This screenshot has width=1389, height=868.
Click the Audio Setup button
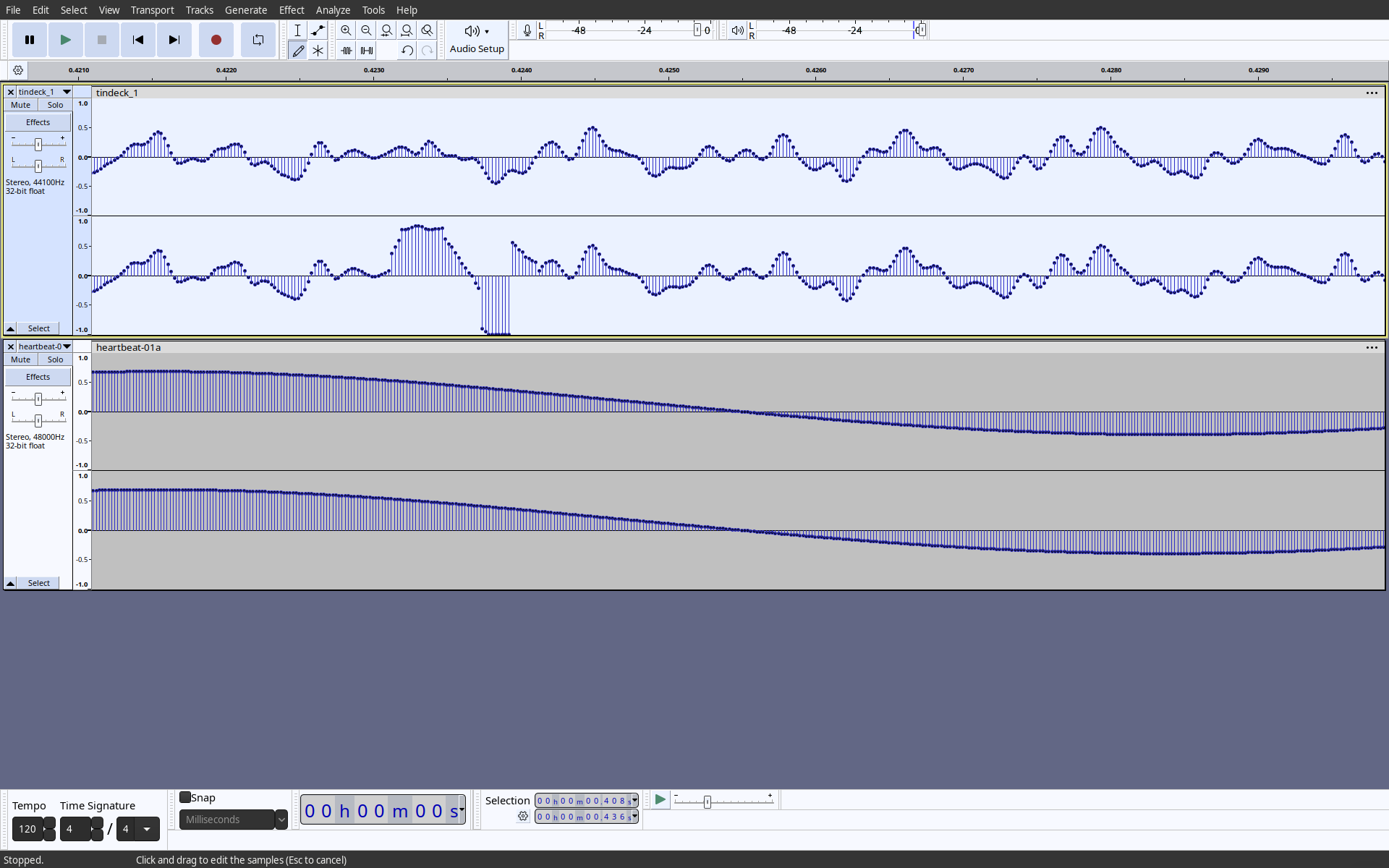pyautogui.click(x=477, y=40)
